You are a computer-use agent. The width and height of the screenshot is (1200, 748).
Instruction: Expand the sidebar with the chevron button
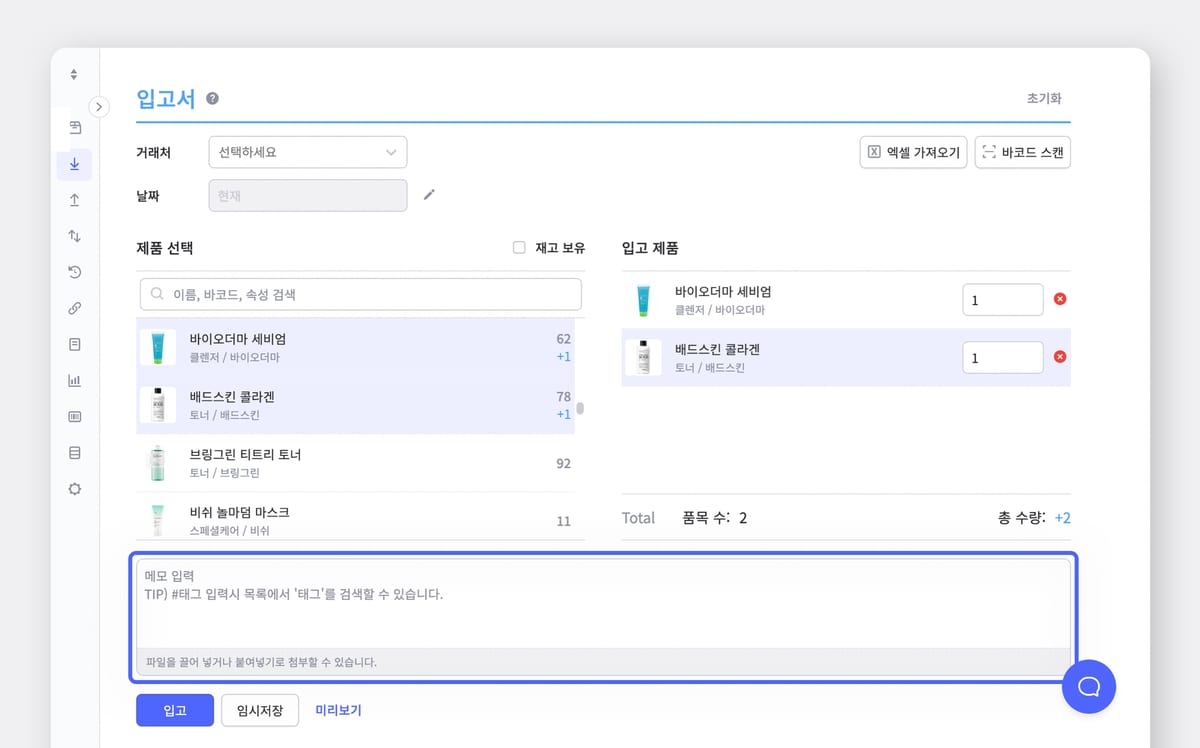point(99,107)
